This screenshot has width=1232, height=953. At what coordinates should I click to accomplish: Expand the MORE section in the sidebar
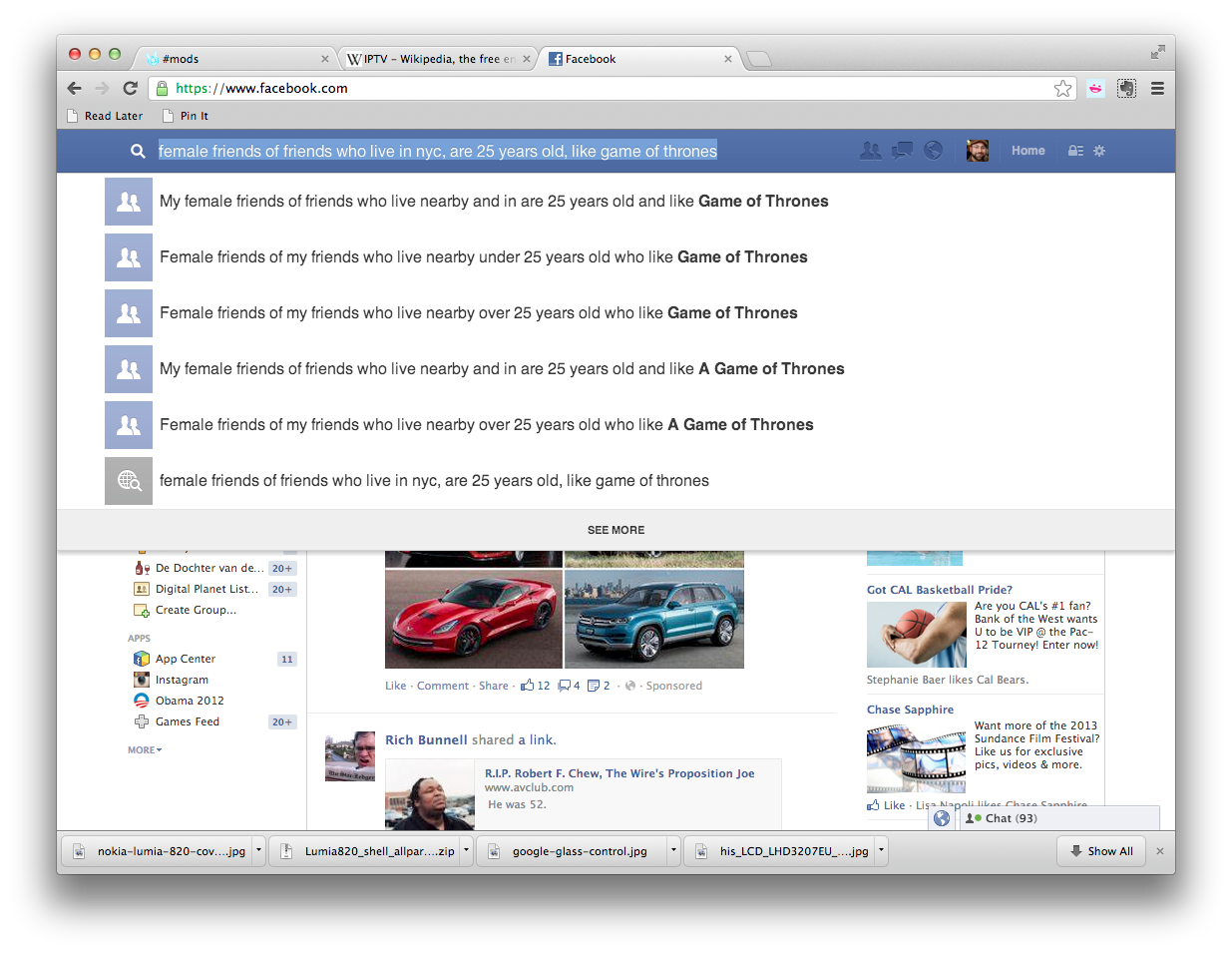[x=141, y=749]
